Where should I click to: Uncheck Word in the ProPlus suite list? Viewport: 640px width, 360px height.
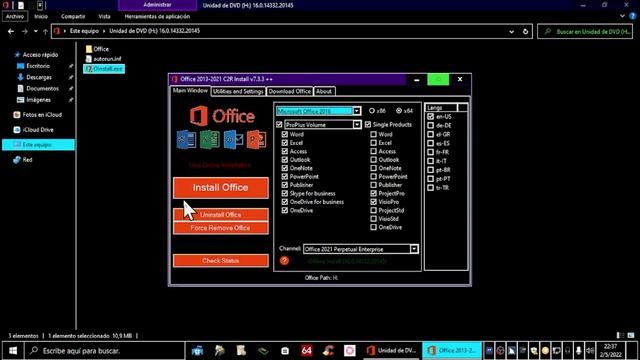(x=285, y=134)
